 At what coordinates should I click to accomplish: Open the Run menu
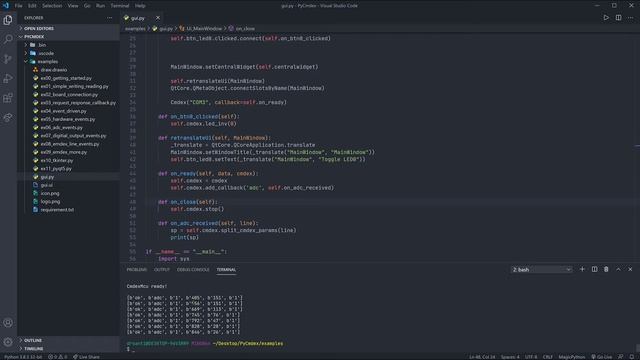(100, 6)
